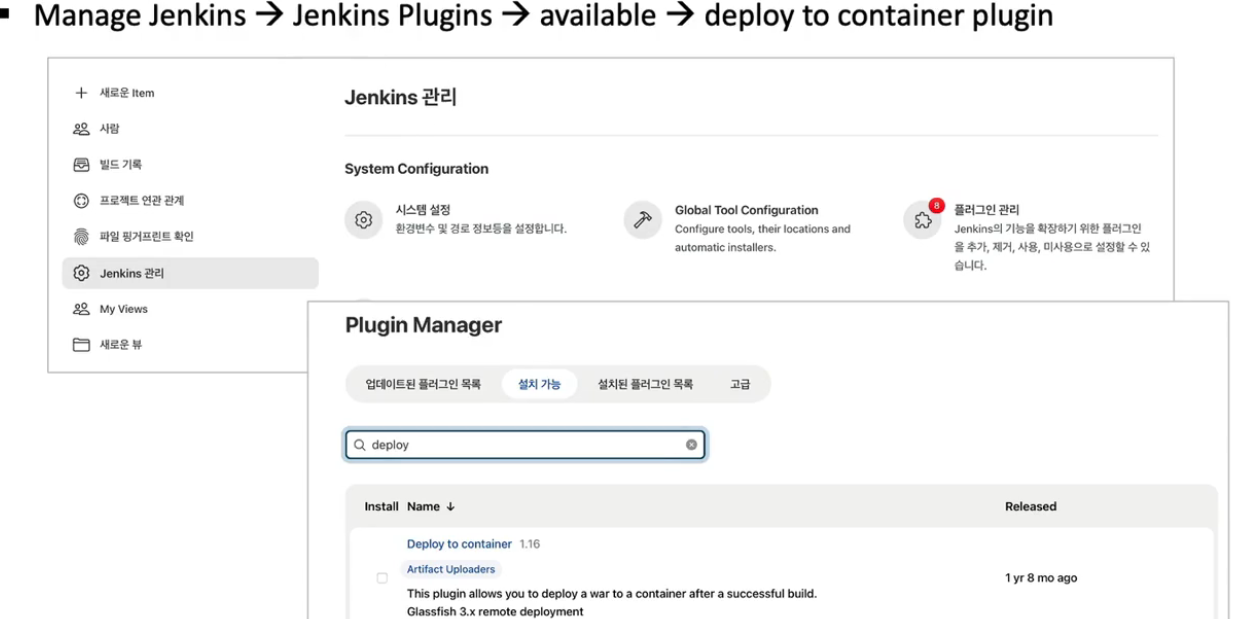This screenshot has height=619, width=1244.
Task: Select Jenkins 관리 in the sidebar
Action: [190, 273]
